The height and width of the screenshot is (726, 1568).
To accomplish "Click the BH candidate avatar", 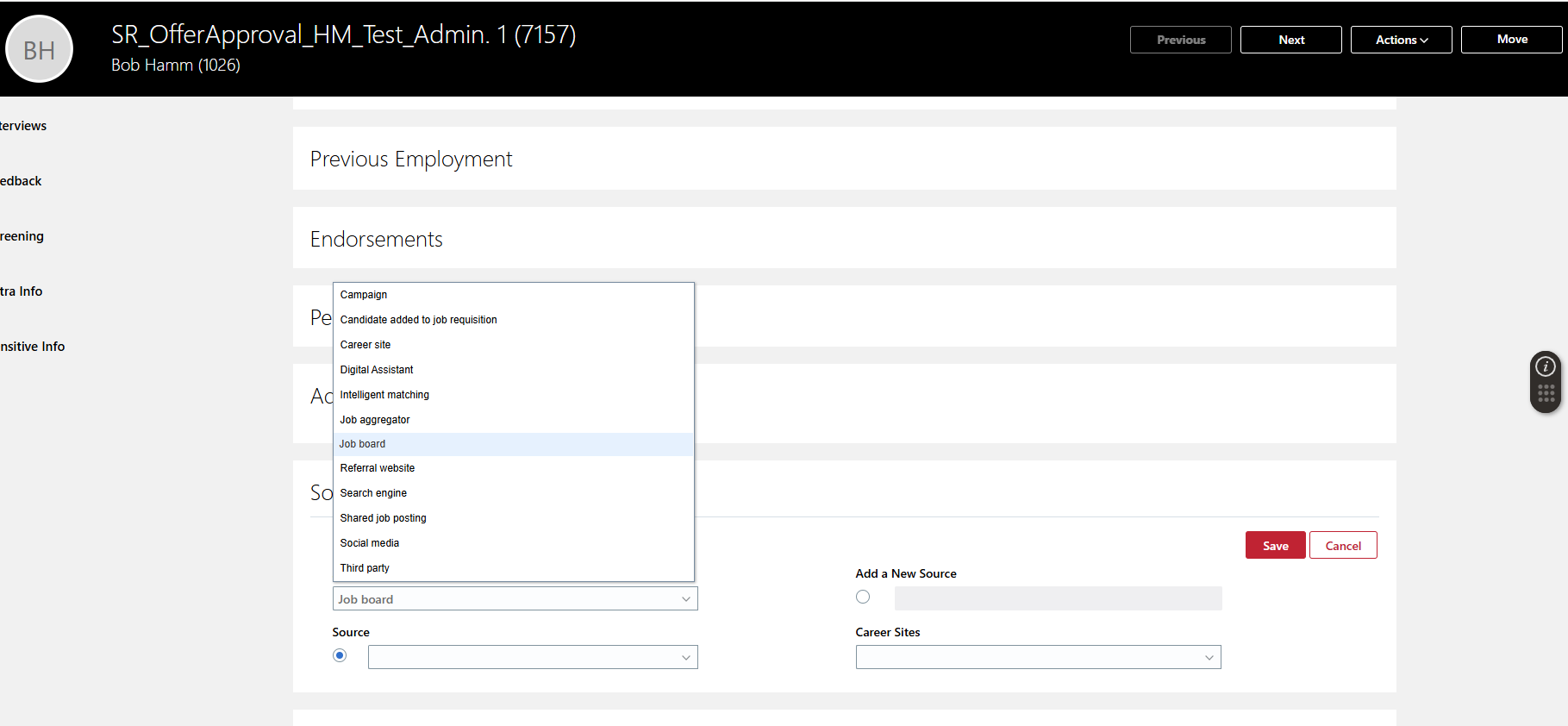I will 39,49.
